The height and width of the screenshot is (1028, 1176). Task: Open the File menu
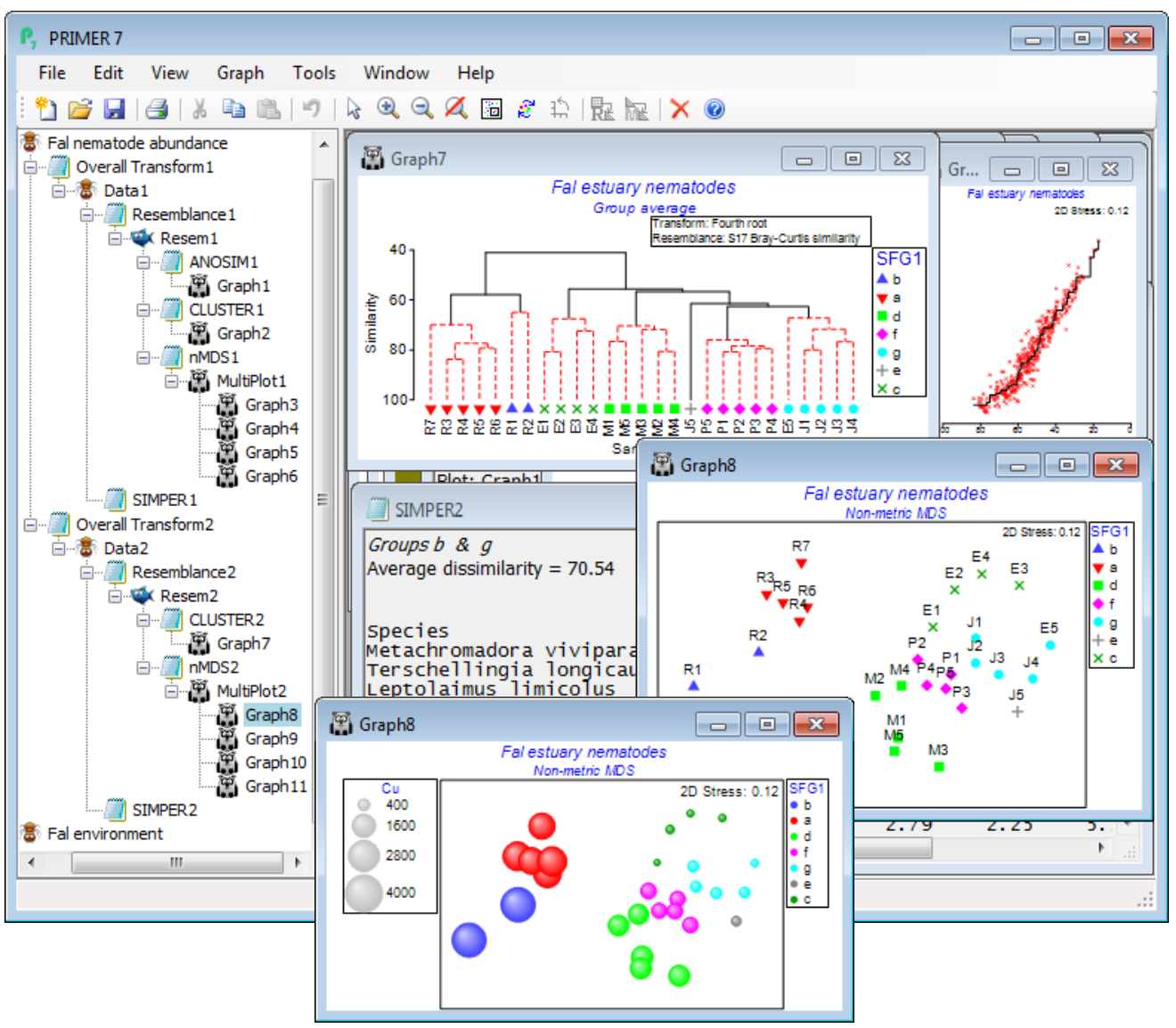coord(52,73)
